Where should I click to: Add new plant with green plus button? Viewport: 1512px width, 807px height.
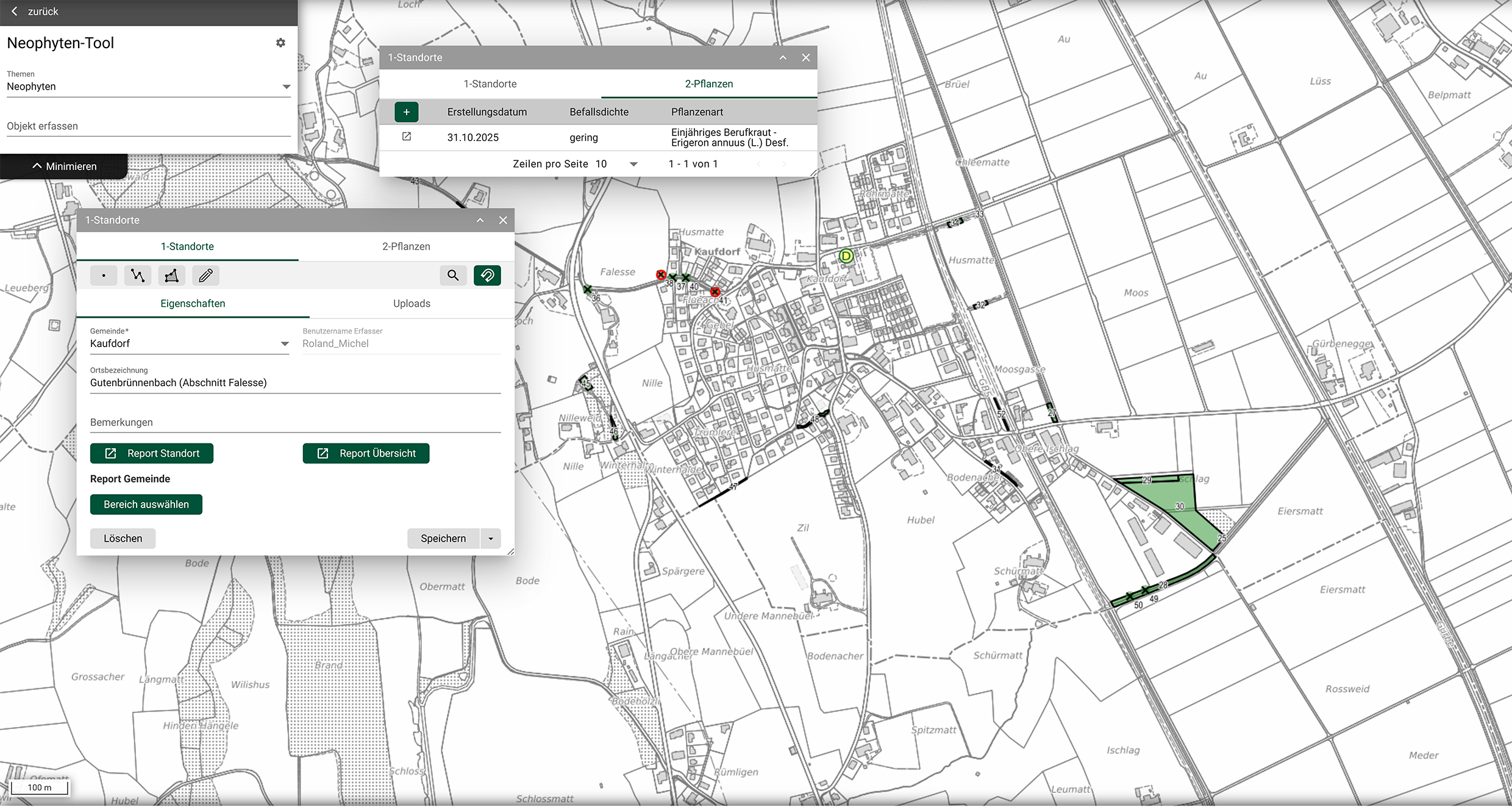tap(406, 112)
